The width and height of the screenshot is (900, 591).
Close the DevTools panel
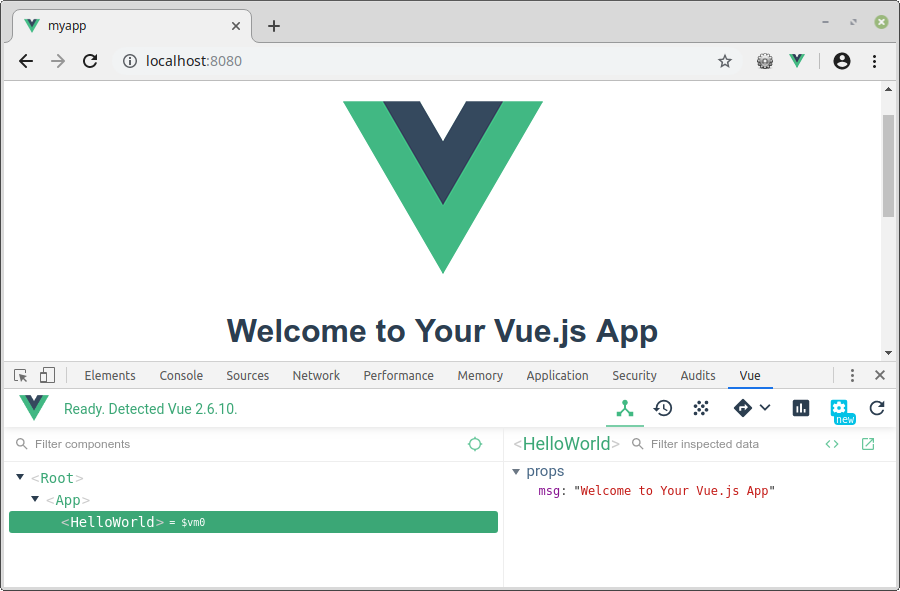(880, 375)
